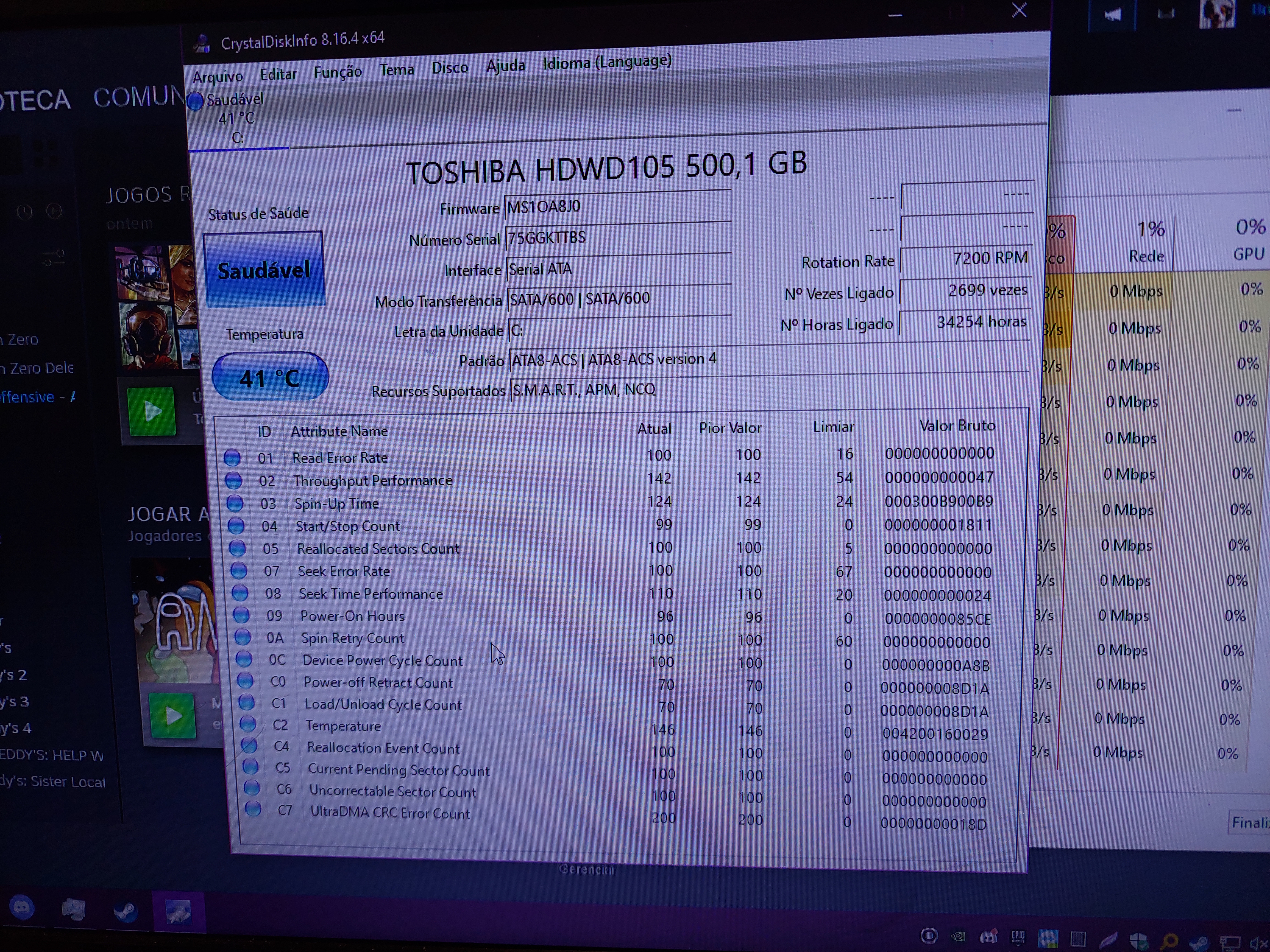Click raw value 00000000018D
This screenshot has width=1270, height=952.
934,824
